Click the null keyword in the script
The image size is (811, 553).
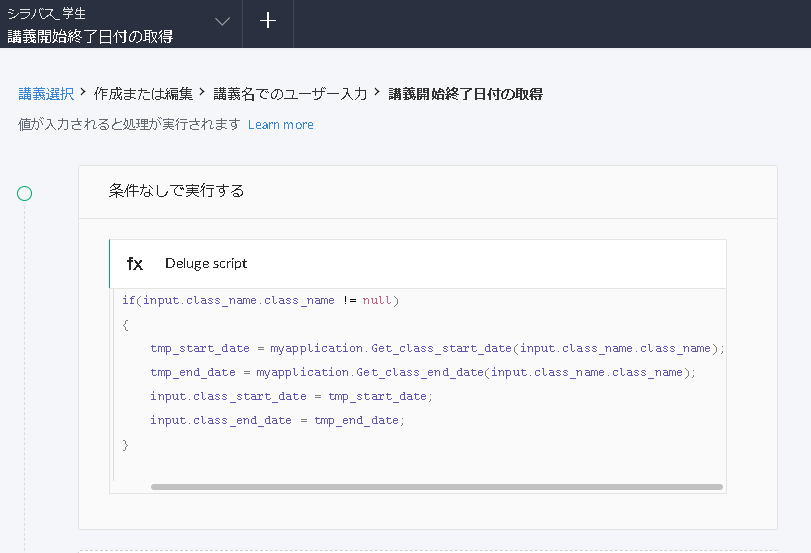(377, 301)
